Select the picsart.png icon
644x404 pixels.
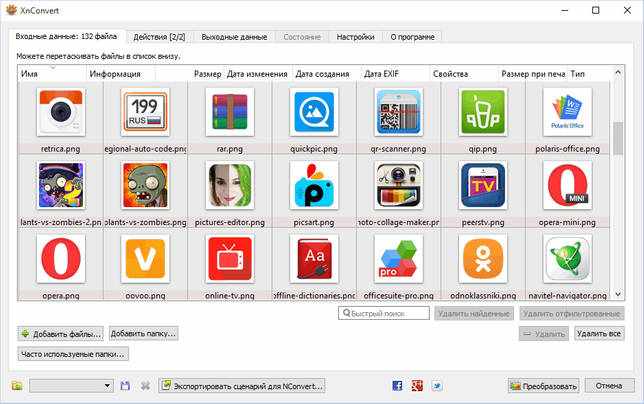(314, 185)
